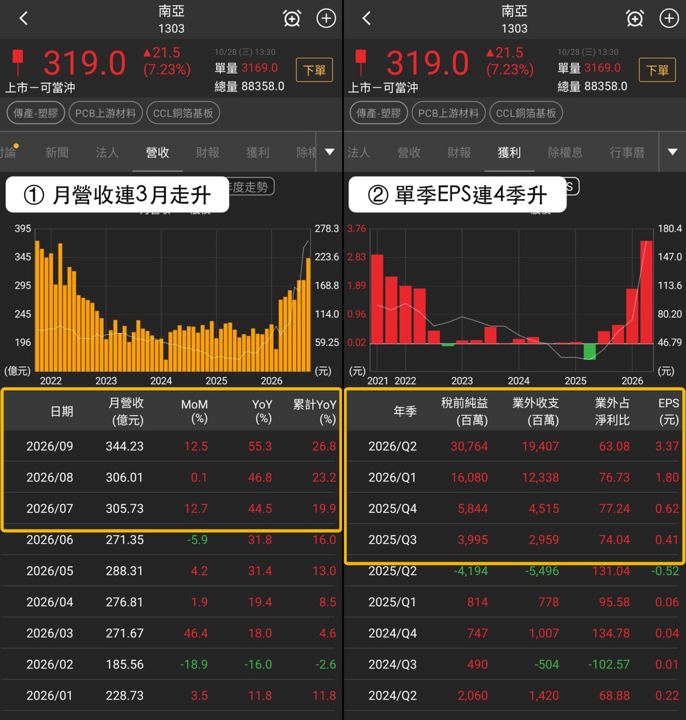Screen dimensions: 686x720
Task: Tap 稅前純益 column header
Action: 464,411
